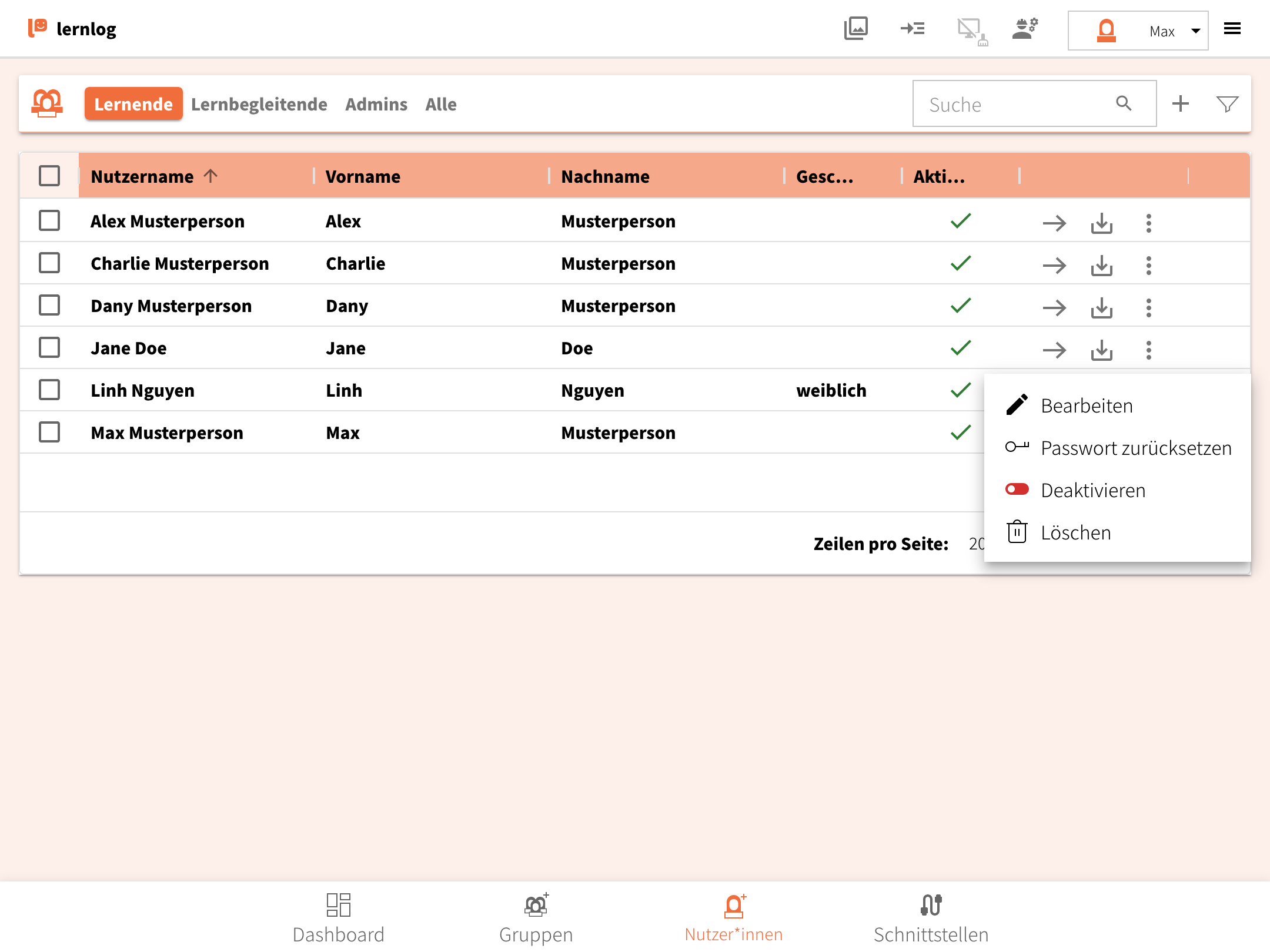Viewport: 1270px width, 952px height.
Task: Open the user settings gear-people icon
Action: [x=1025, y=28]
